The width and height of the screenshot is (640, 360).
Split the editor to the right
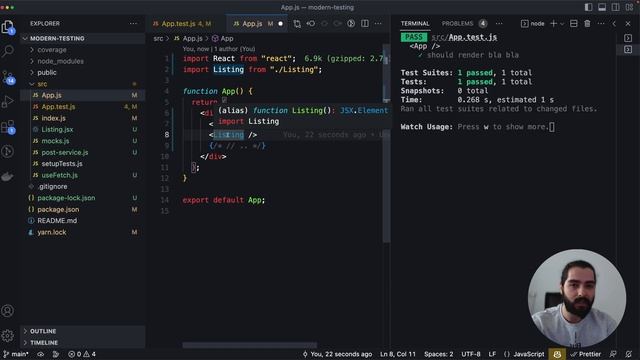tap(365, 24)
